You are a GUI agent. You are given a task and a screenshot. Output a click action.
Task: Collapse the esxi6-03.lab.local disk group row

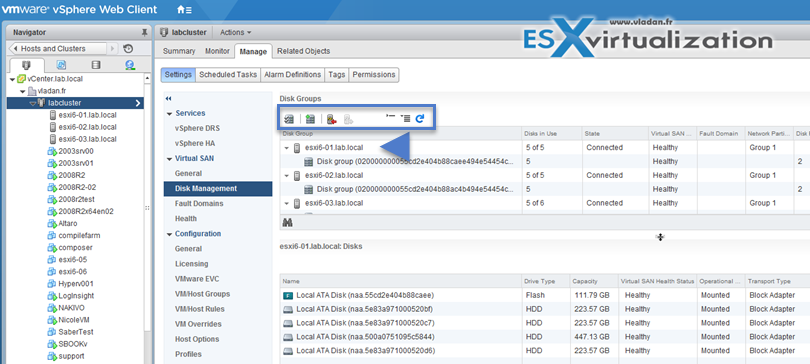pyautogui.click(x=286, y=203)
